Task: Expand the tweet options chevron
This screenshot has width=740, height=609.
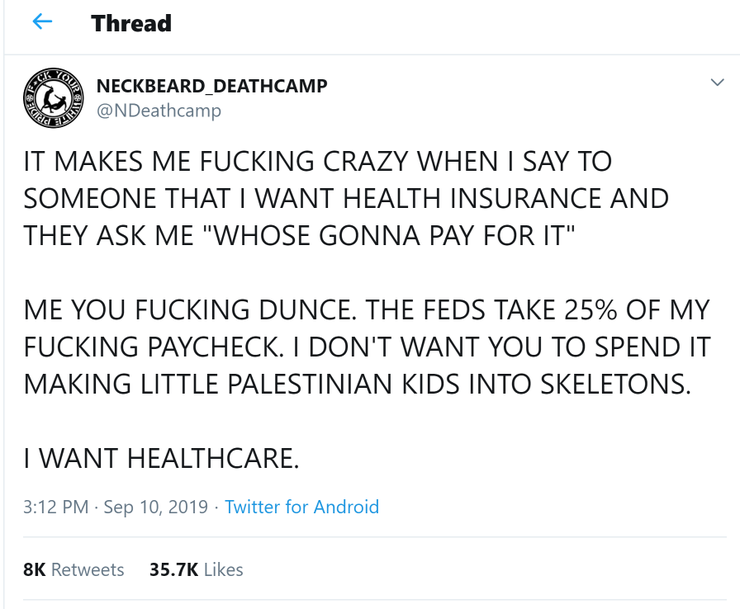Action: 717,82
